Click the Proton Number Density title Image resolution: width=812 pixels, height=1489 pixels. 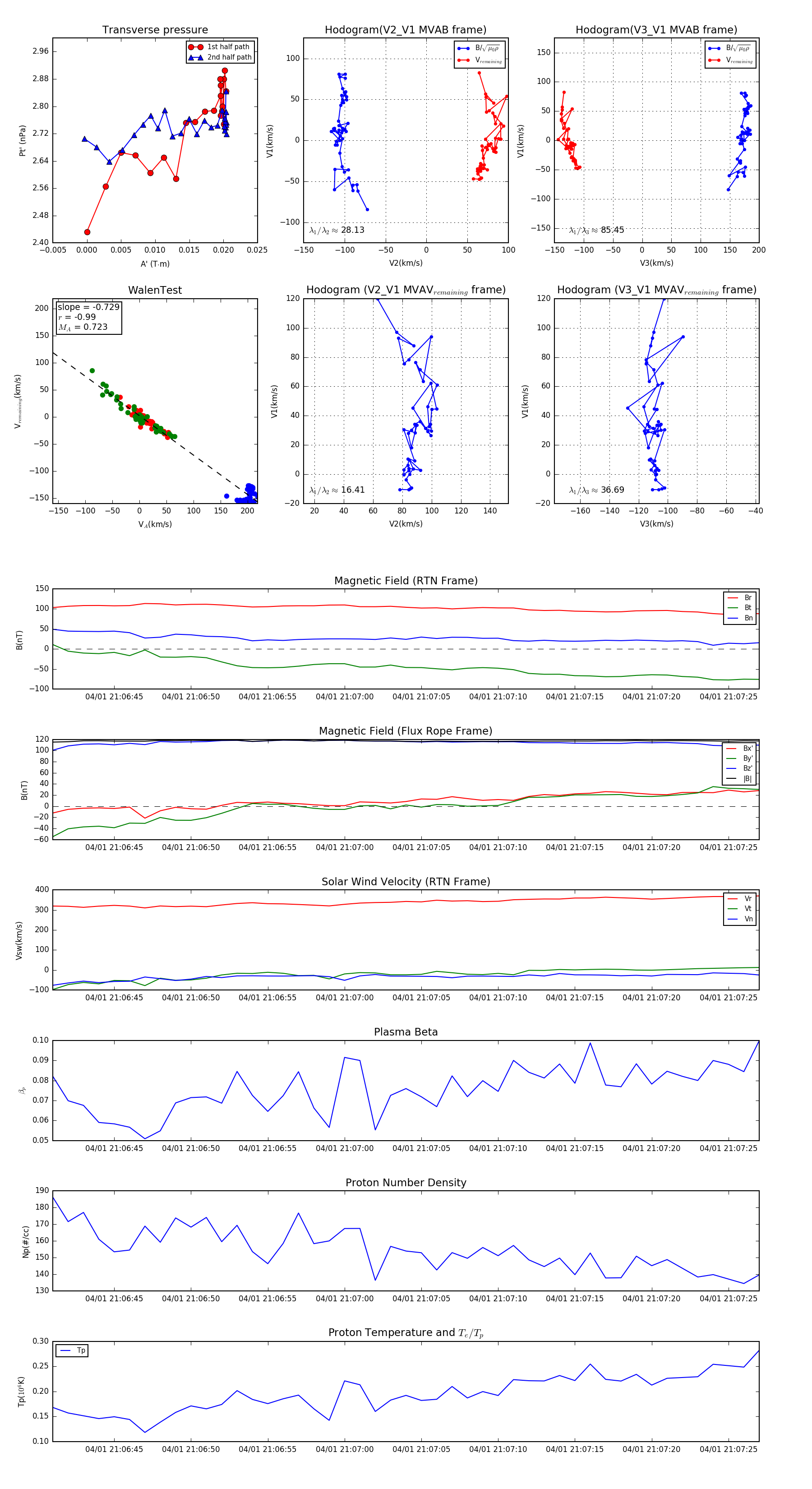pyautogui.click(x=406, y=1183)
